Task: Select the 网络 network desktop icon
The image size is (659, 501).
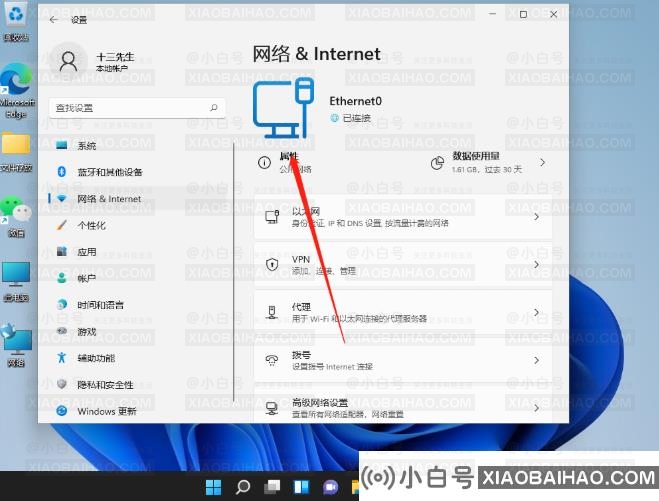Action: click(x=16, y=345)
